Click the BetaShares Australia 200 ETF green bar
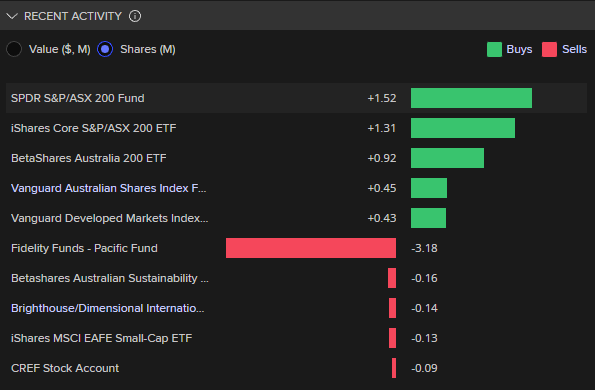The image size is (595, 390). pyautogui.click(x=447, y=158)
